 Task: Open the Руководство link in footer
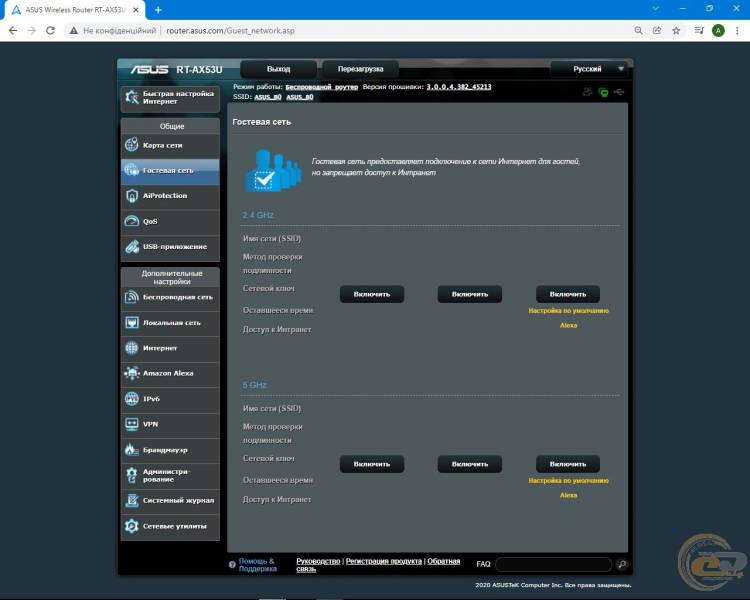[318, 561]
